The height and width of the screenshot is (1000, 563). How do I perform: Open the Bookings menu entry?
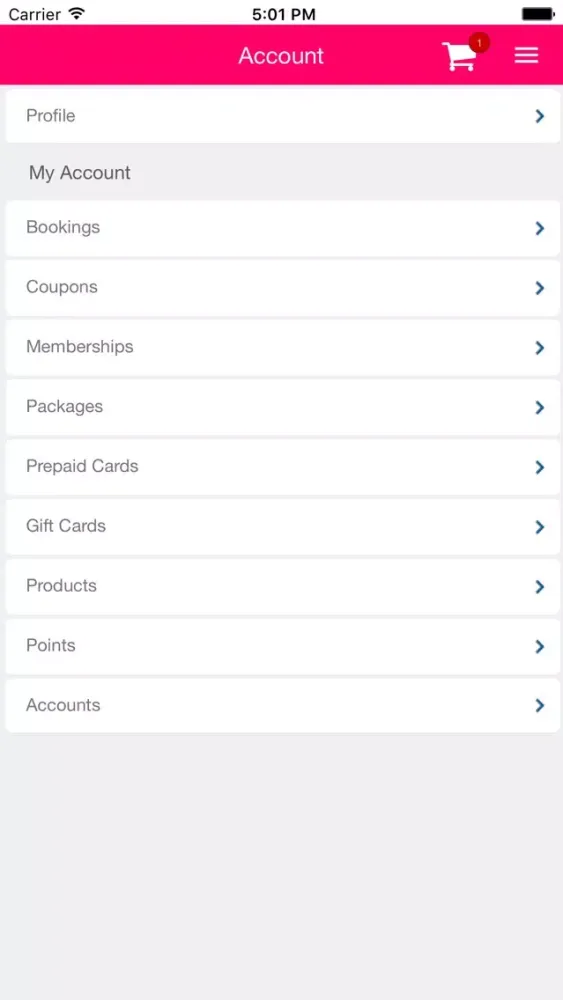tap(282, 228)
